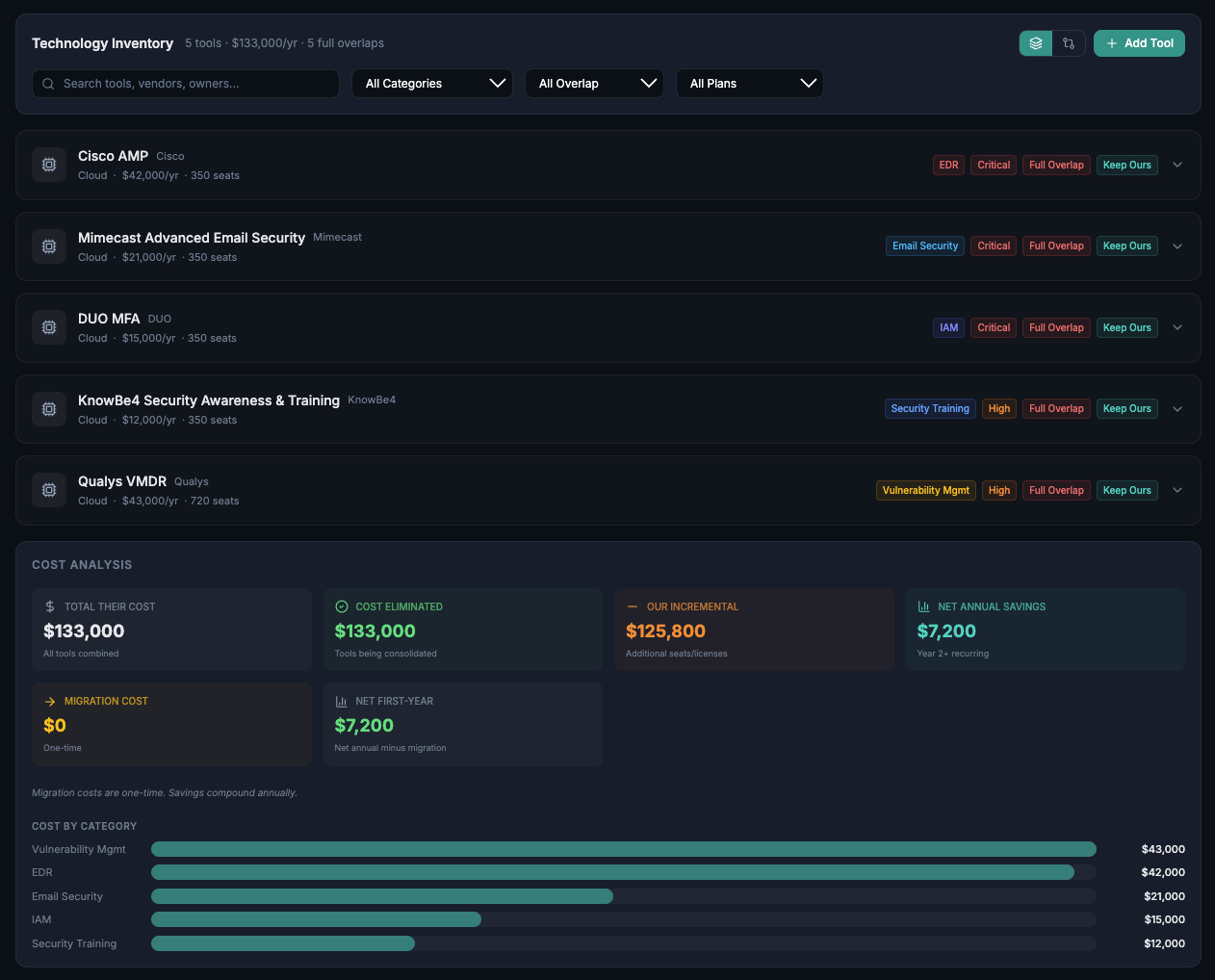Click the Keep Ours badge on Cisco AMP
Screen dimensions: 1215x980
tap(1126, 165)
